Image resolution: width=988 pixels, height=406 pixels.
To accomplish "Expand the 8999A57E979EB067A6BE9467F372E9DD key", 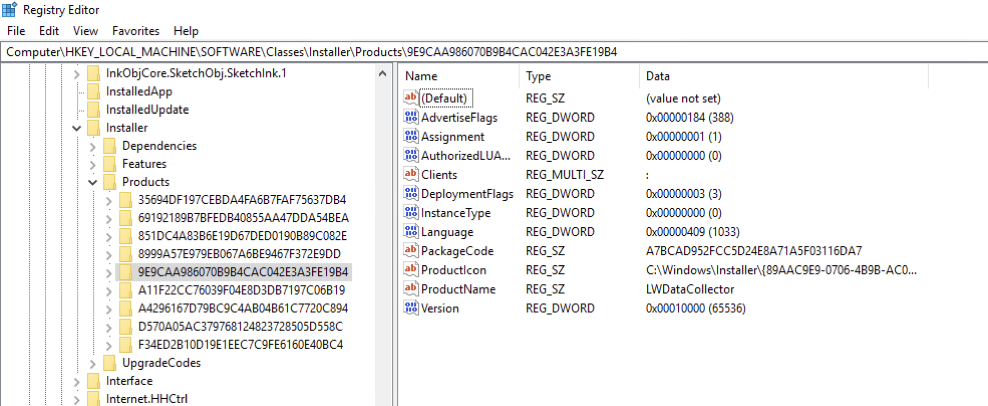I will [x=109, y=254].
